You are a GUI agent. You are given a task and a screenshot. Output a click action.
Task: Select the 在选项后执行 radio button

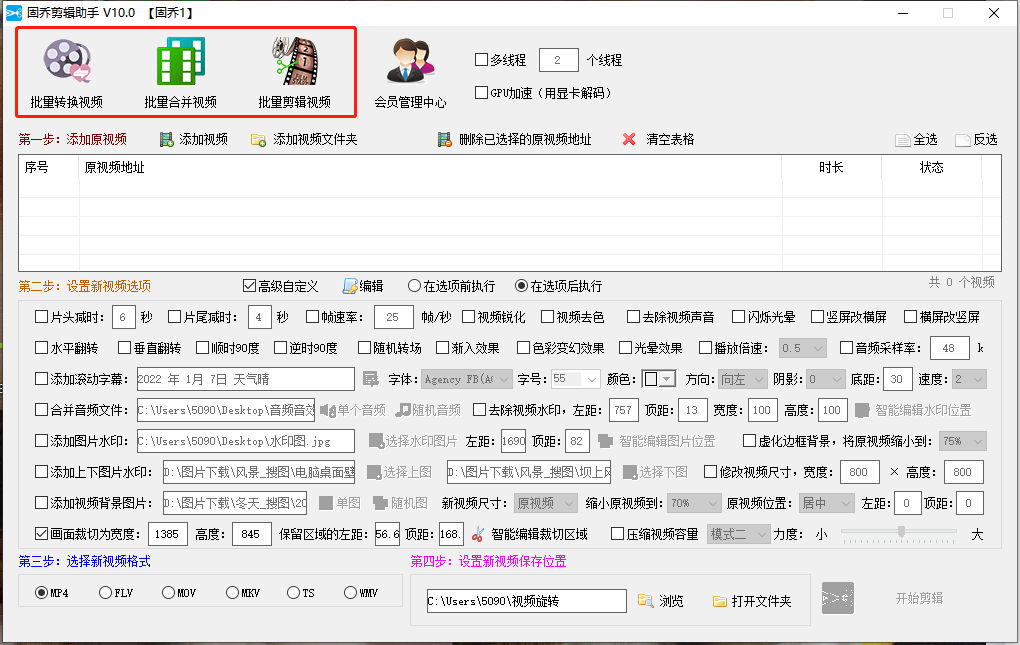521,285
